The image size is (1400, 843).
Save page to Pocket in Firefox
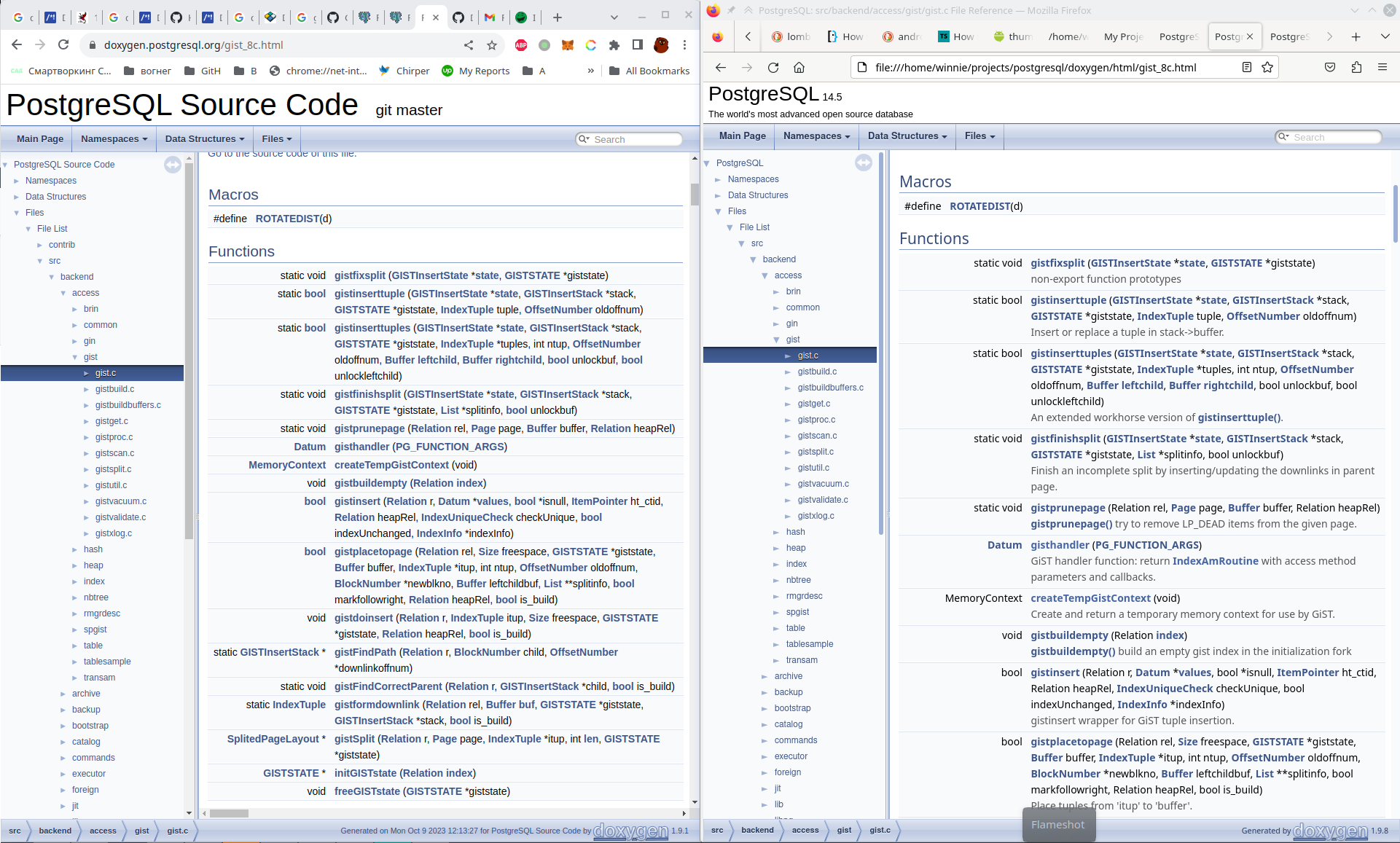1330,67
